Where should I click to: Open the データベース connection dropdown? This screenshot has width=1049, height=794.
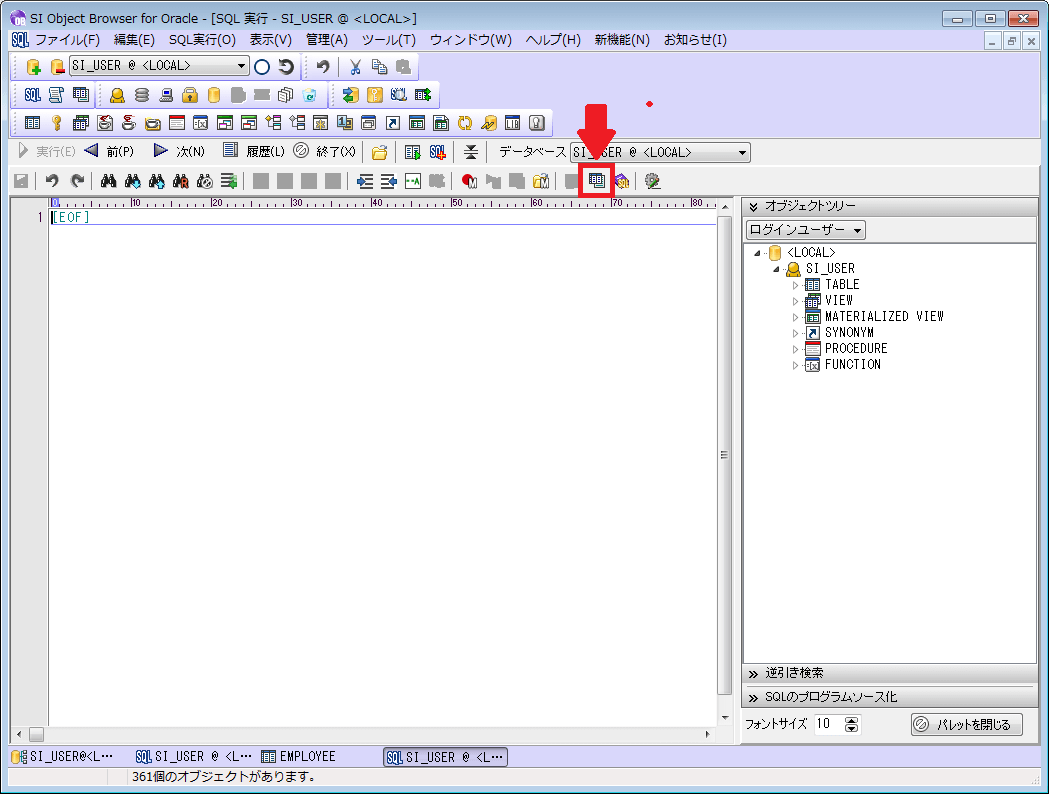(742, 153)
